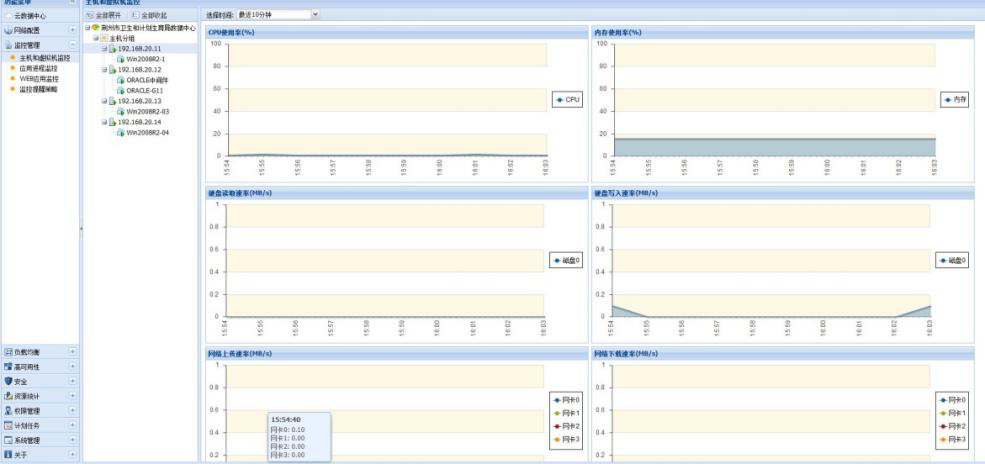Toggle CPU series in chart legend
Screen dimensions: 985x464
[x=566, y=101]
